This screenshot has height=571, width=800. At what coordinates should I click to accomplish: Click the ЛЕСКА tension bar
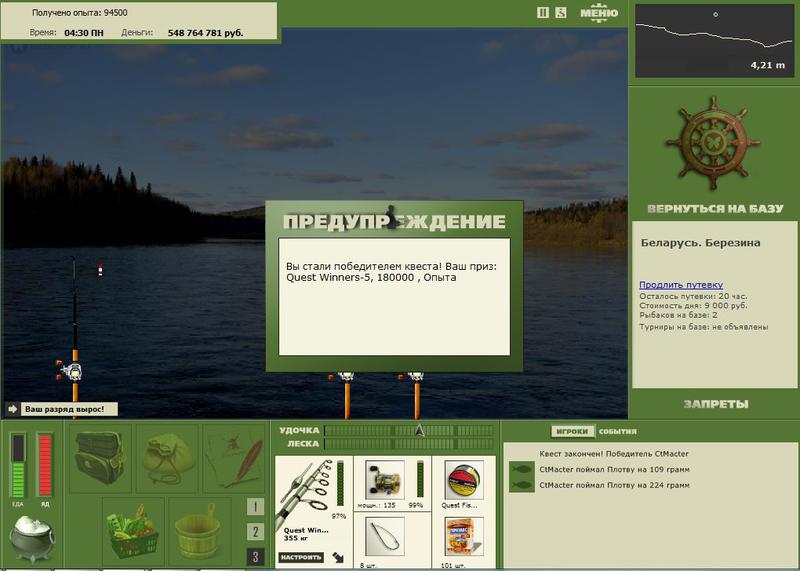coord(409,444)
